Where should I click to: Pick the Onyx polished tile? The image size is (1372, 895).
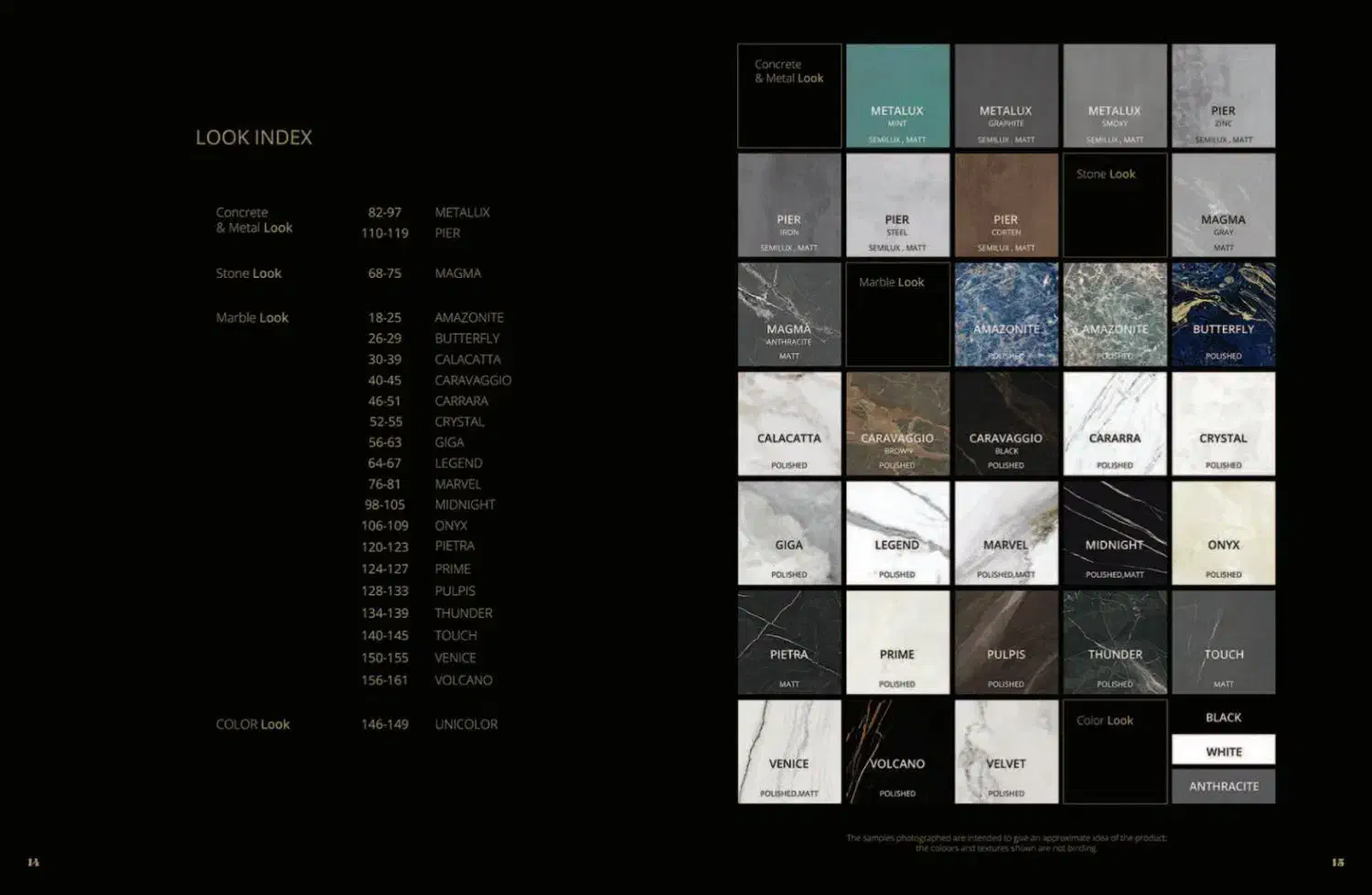point(1223,533)
